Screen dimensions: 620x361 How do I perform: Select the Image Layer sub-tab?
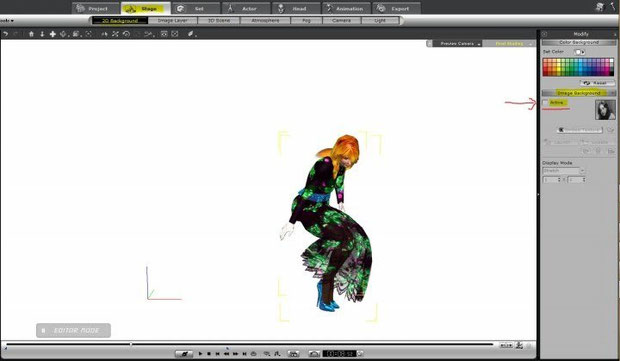172,21
